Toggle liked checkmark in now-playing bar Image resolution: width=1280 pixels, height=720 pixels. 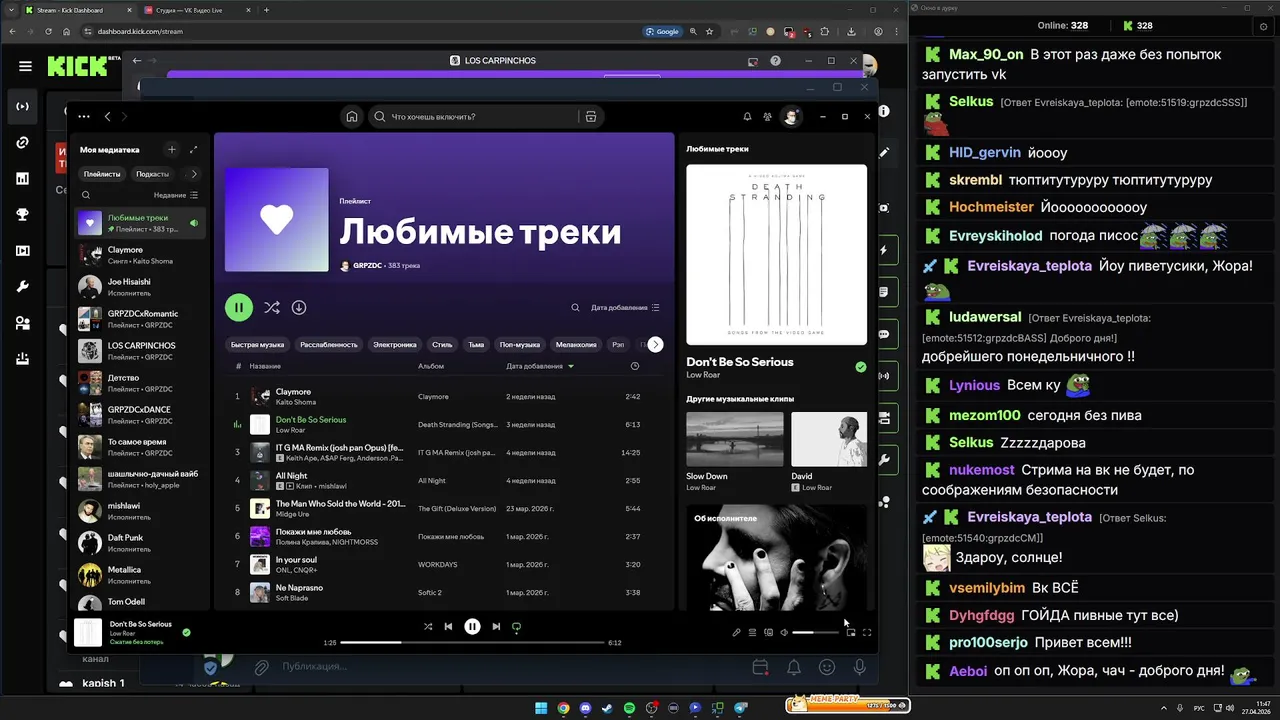(186, 632)
